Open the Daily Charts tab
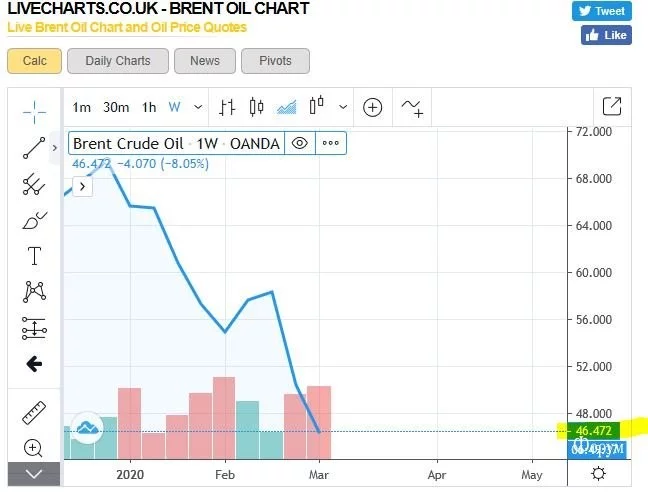Image resolution: width=648 pixels, height=492 pixels. tap(118, 61)
